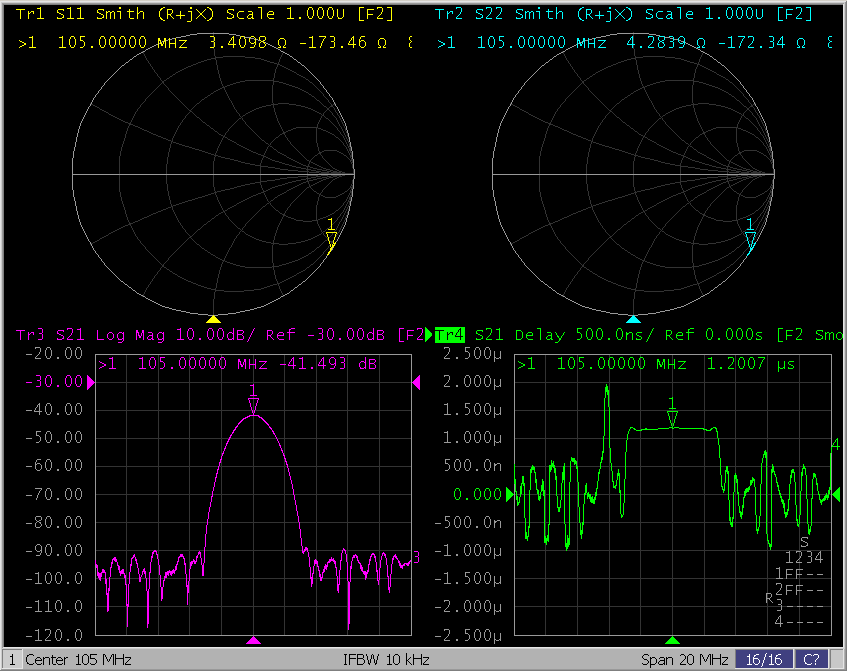
Task: Click the 16/16 averaging counter
Action: point(763,661)
